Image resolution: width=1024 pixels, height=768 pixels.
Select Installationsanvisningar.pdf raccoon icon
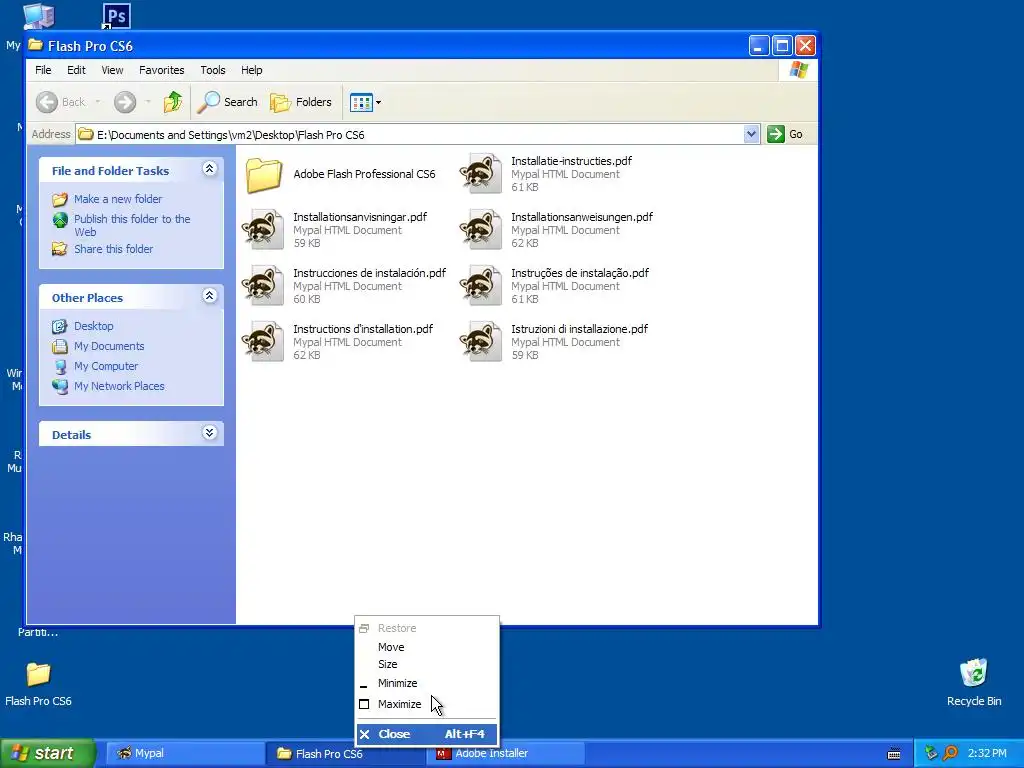pyautogui.click(x=263, y=230)
